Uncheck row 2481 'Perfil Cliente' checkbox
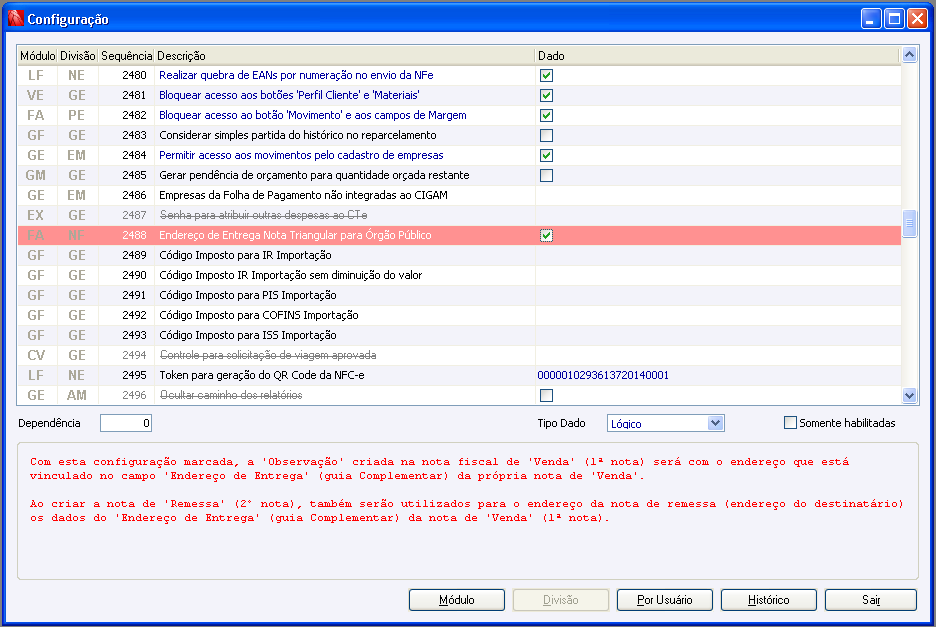This screenshot has width=936, height=627. click(x=546, y=96)
